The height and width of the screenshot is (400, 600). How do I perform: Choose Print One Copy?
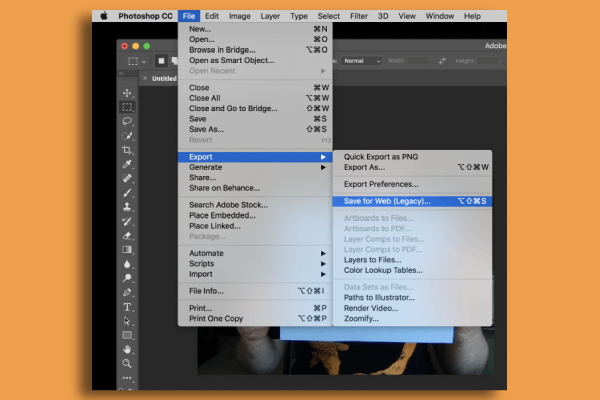[255, 318]
